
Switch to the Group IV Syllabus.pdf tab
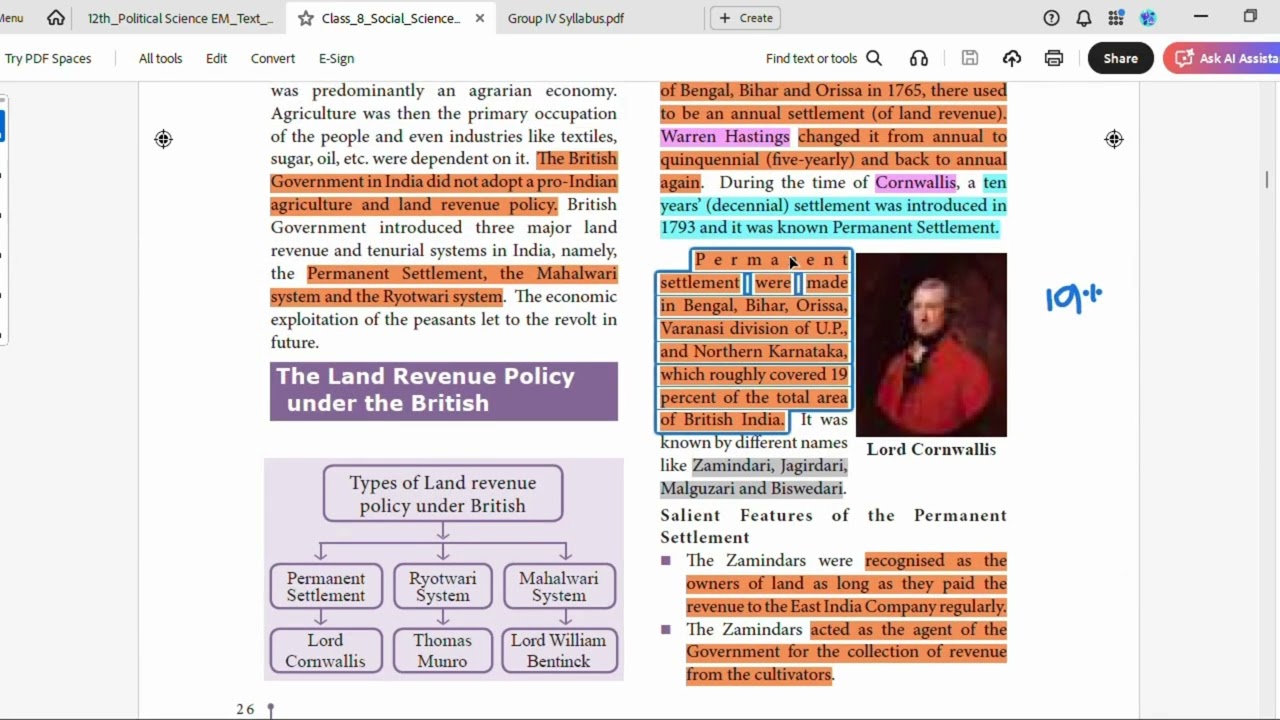[566, 18]
